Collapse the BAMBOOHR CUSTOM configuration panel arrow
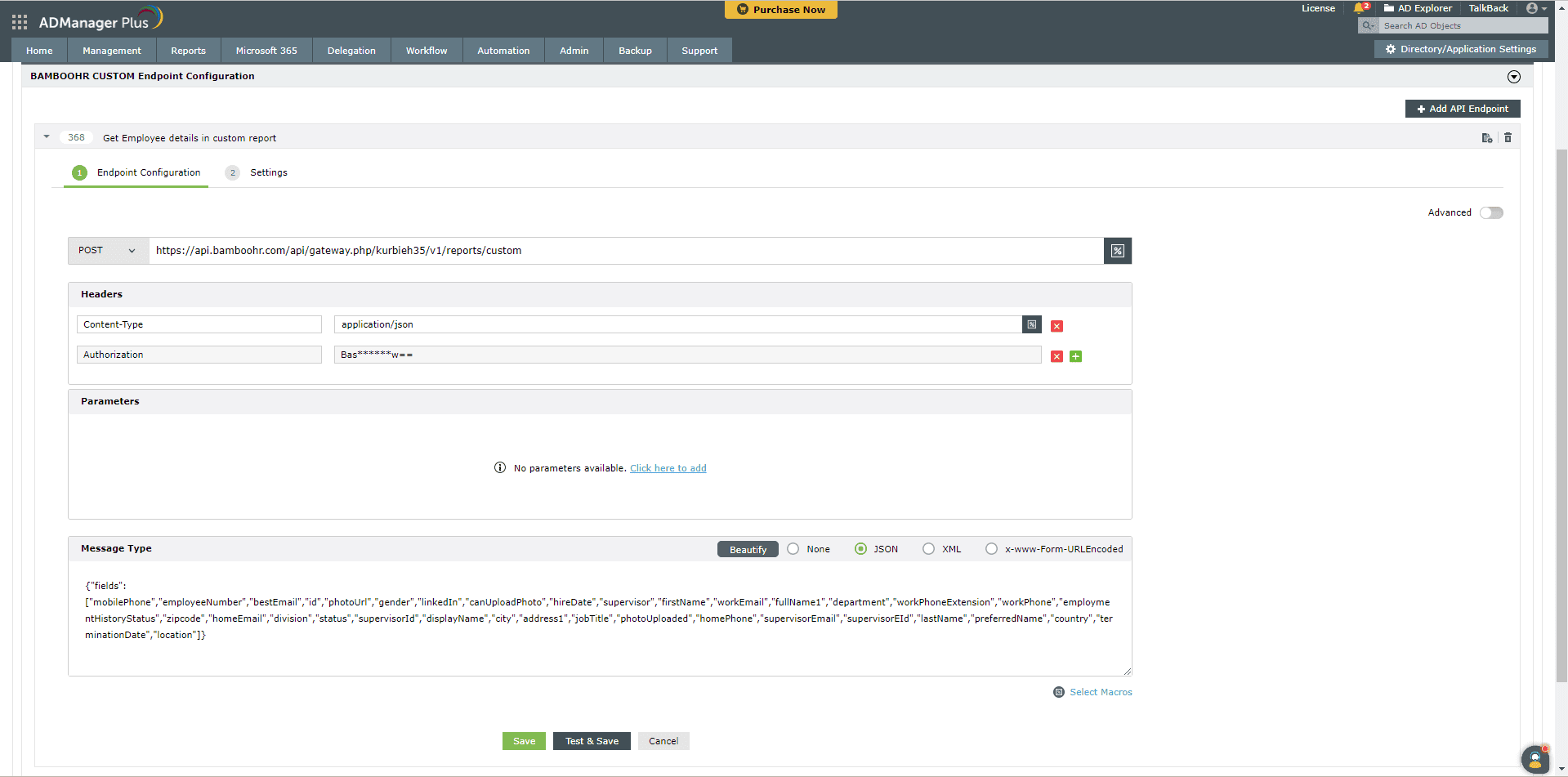 pyautogui.click(x=1514, y=77)
